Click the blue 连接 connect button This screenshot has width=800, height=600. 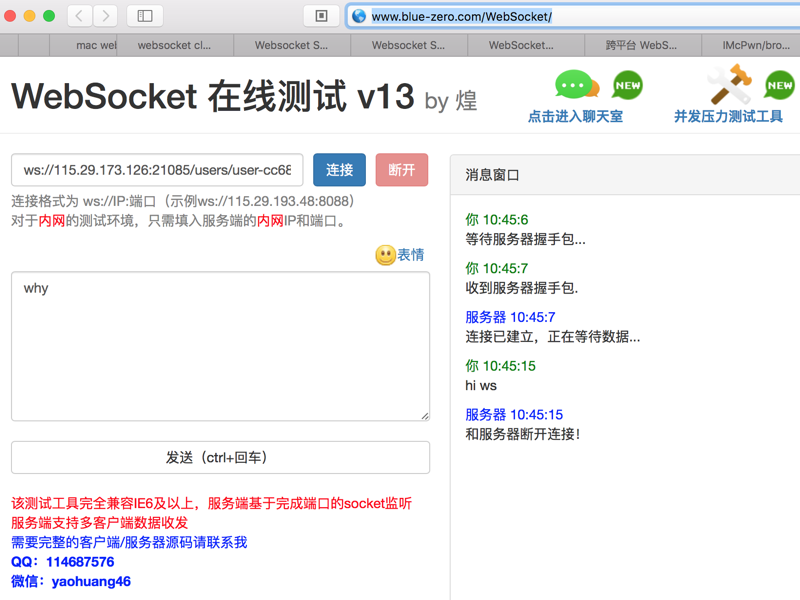click(x=339, y=170)
